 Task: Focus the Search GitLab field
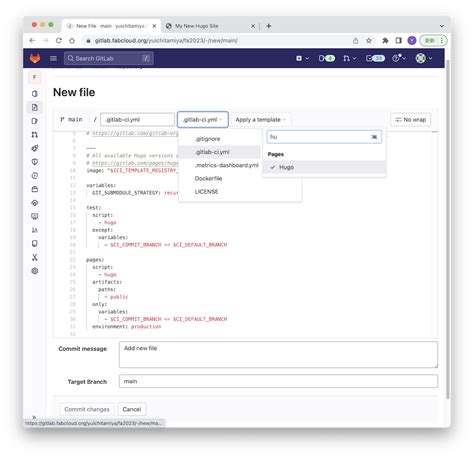[109, 58]
